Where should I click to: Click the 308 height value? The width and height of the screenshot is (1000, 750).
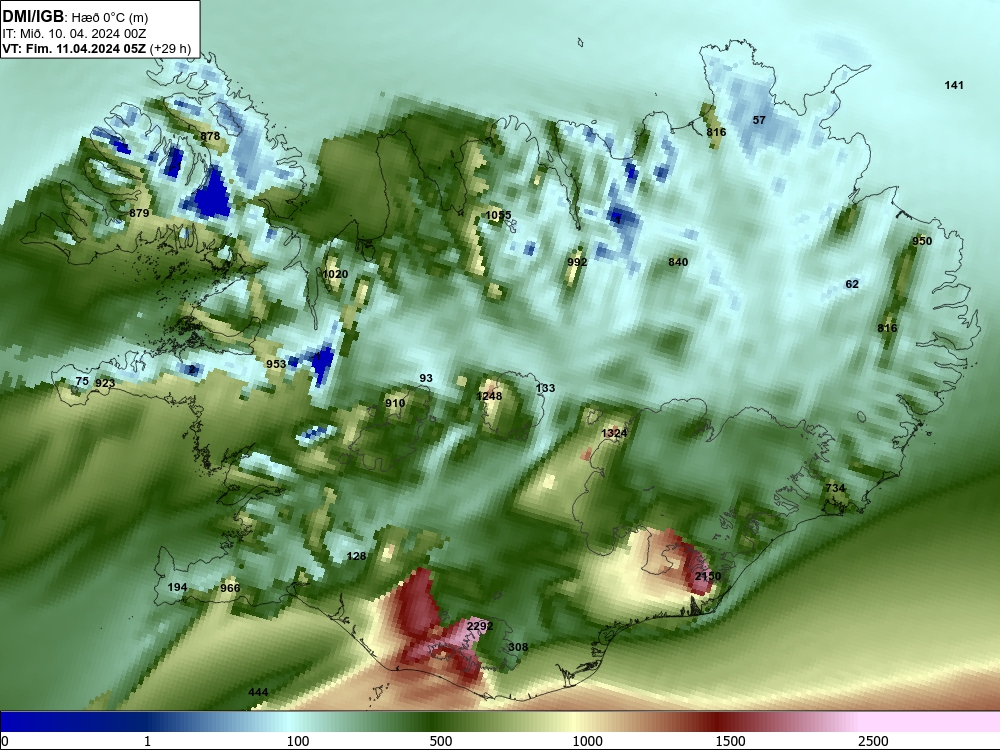pos(518,647)
